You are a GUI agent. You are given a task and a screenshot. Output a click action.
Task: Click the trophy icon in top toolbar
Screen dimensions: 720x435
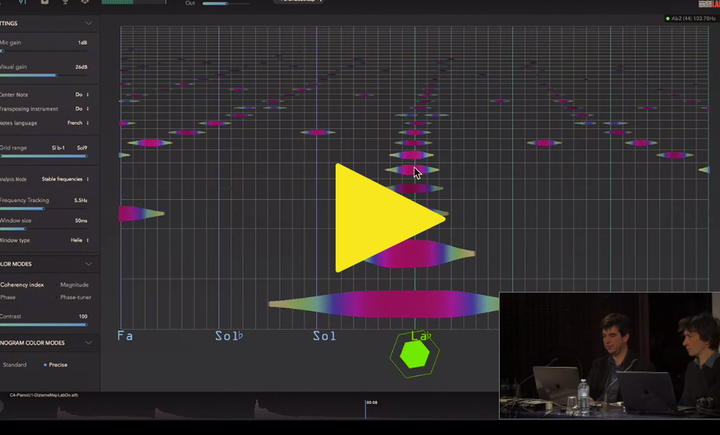coord(65,3)
